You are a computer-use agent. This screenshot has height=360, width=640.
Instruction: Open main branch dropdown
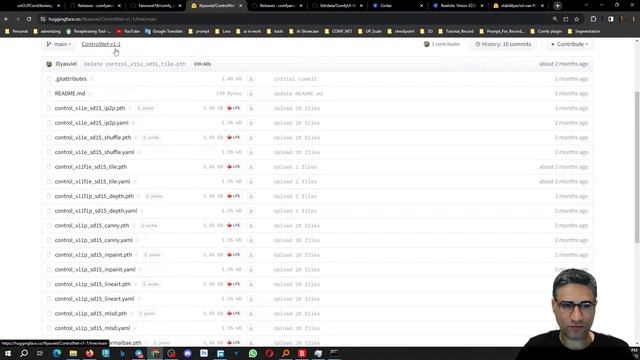[x=59, y=44]
